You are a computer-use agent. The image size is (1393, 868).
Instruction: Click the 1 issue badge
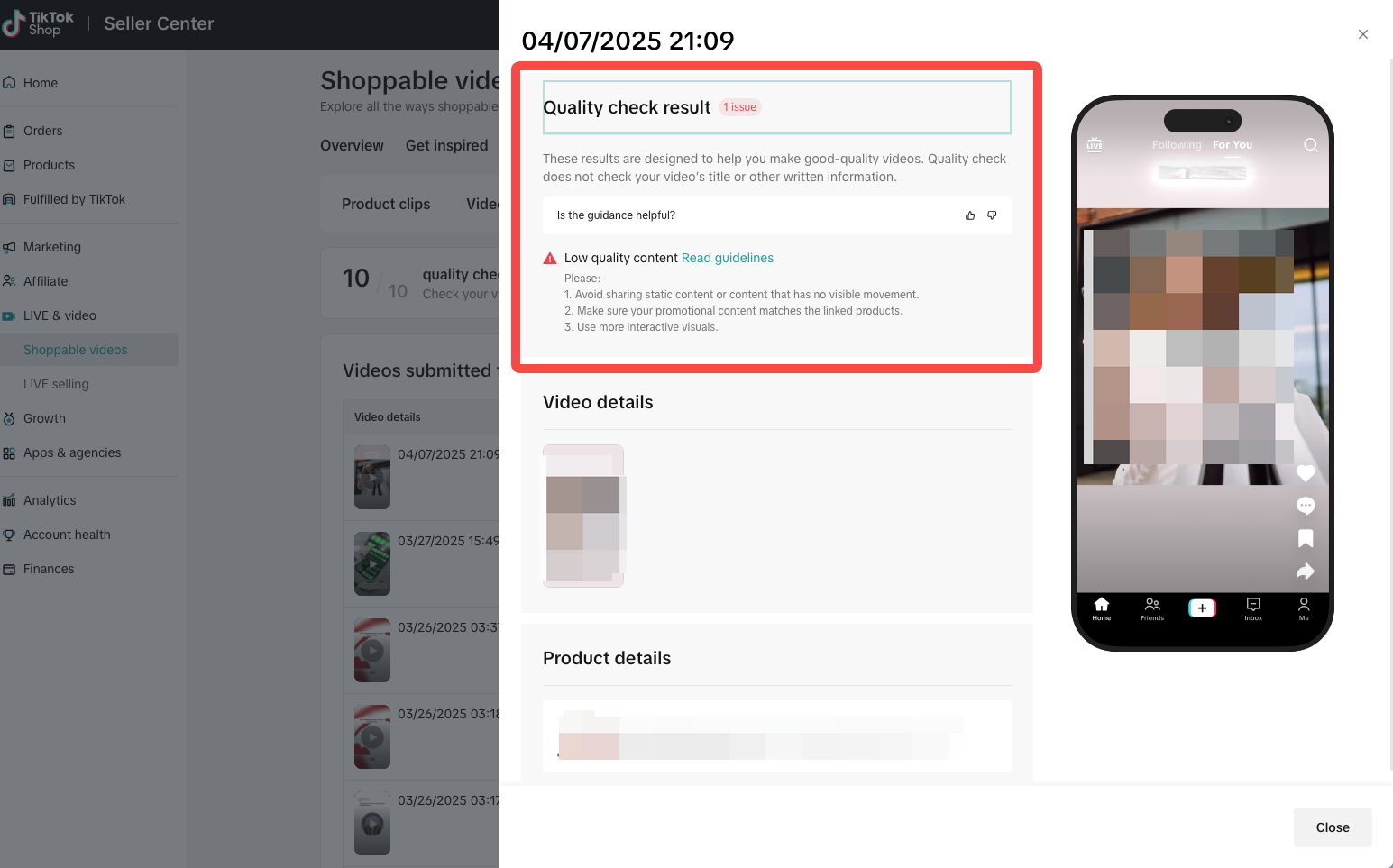(740, 107)
